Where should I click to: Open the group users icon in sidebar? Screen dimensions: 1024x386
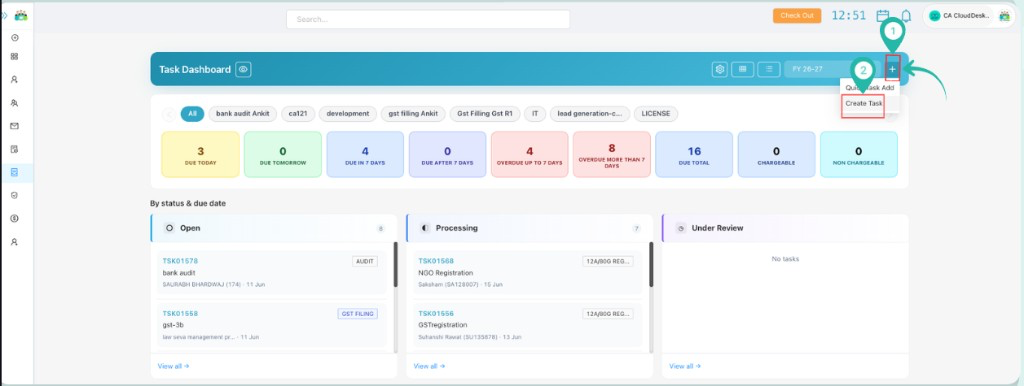coord(14,103)
